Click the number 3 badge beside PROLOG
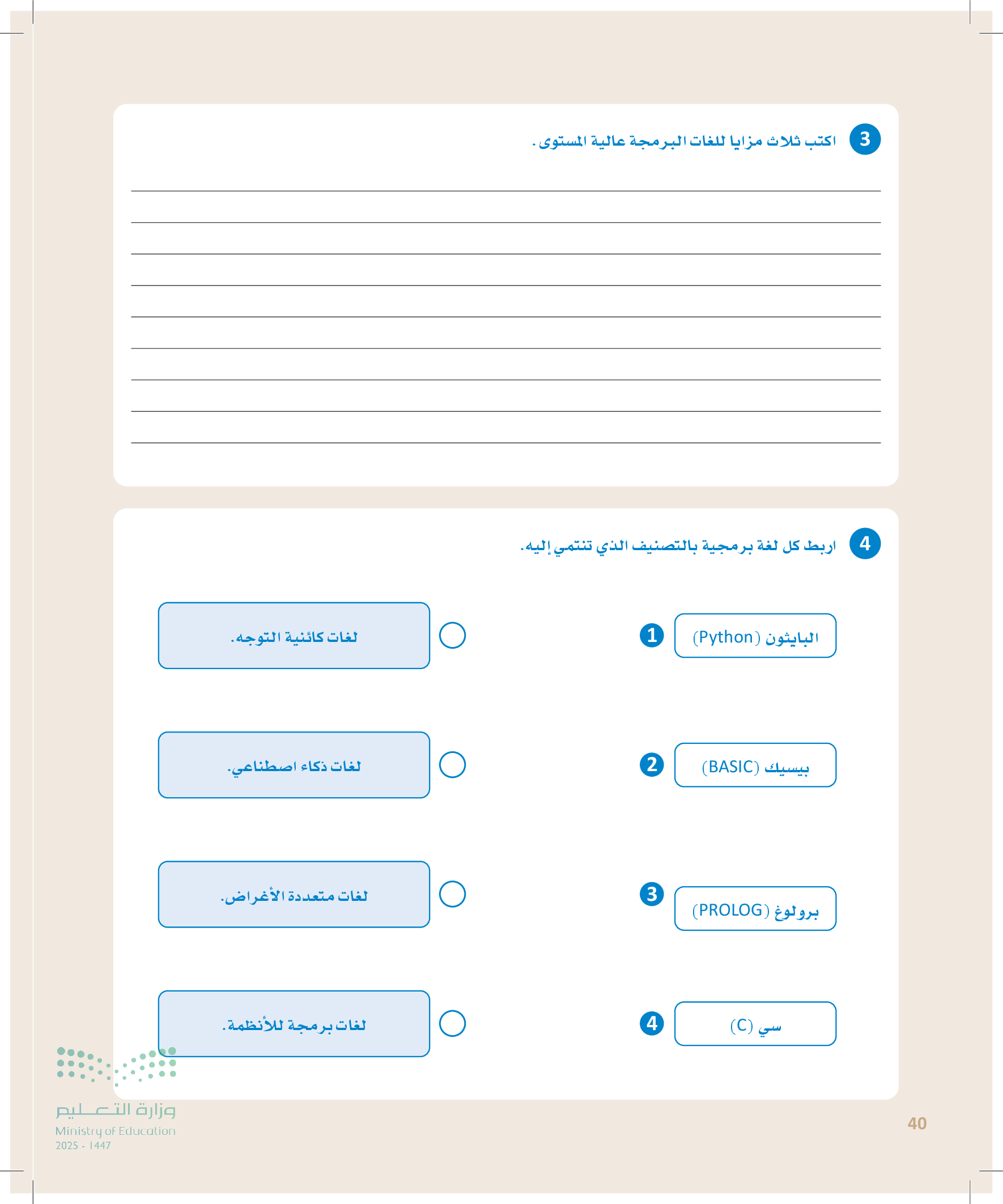 pyautogui.click(x=652, y=894)
